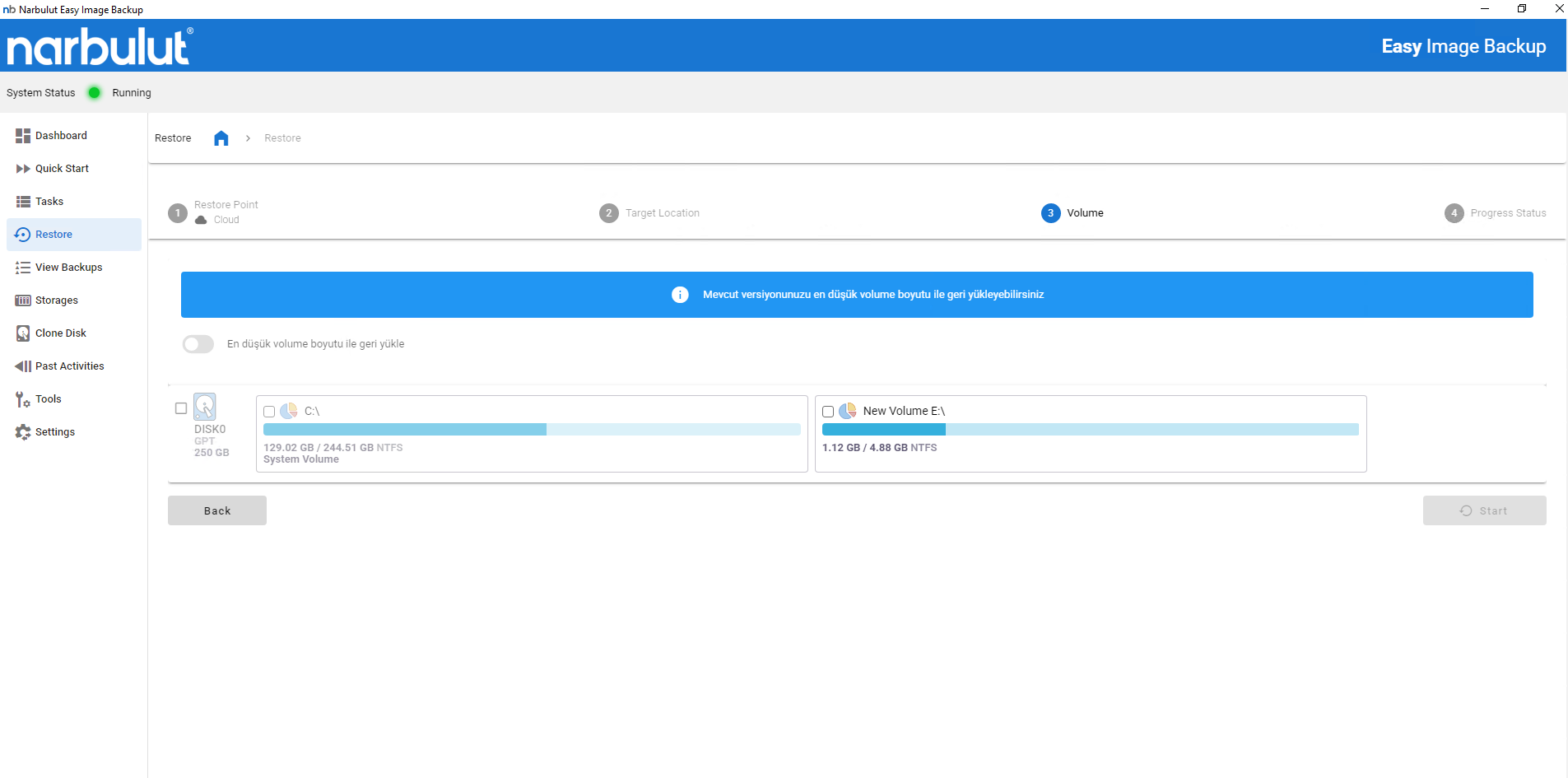Enable the lowest volume size restore toggle
Image resolution: width=1568 pixels, height=778 pixels.
tap(198, 344)
